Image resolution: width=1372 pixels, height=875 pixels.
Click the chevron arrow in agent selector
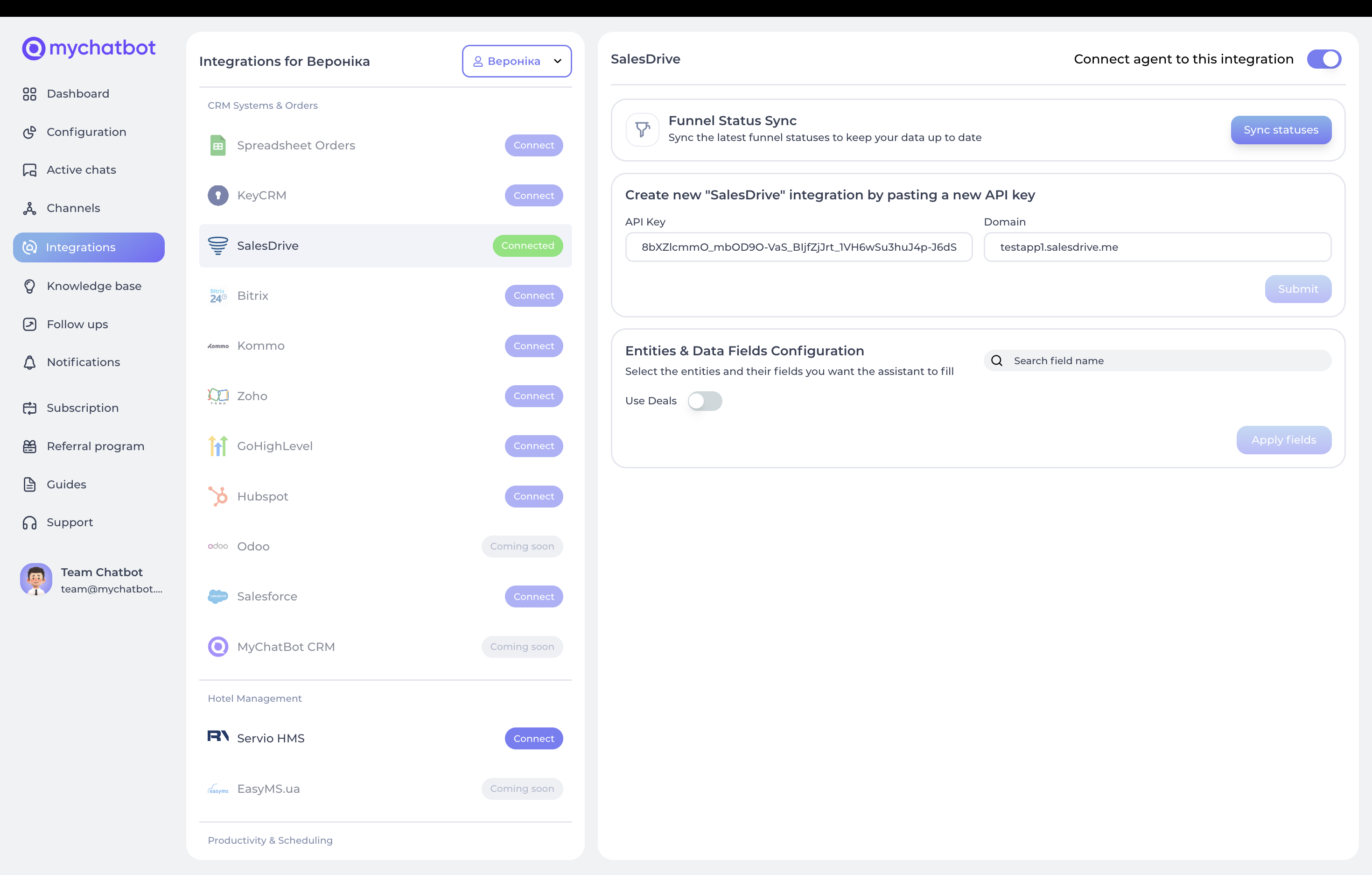click(x=557, y=61)
